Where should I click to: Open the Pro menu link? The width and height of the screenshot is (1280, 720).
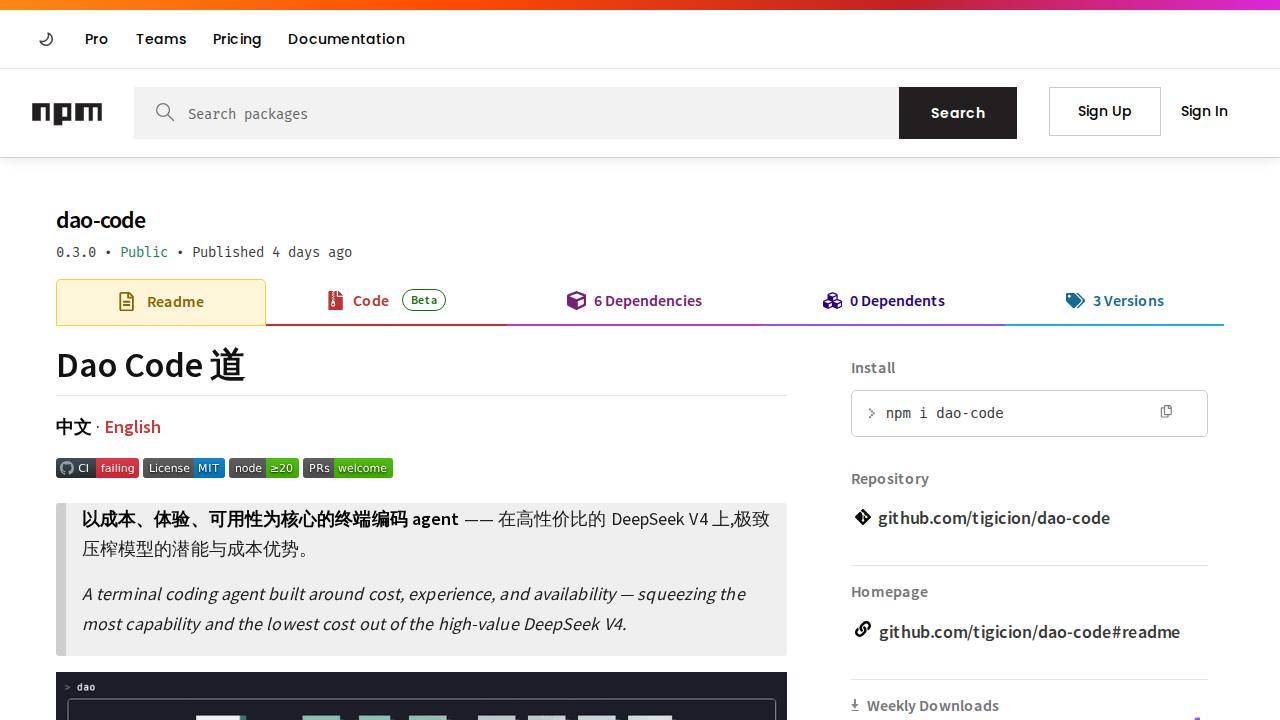click(96, 39)
